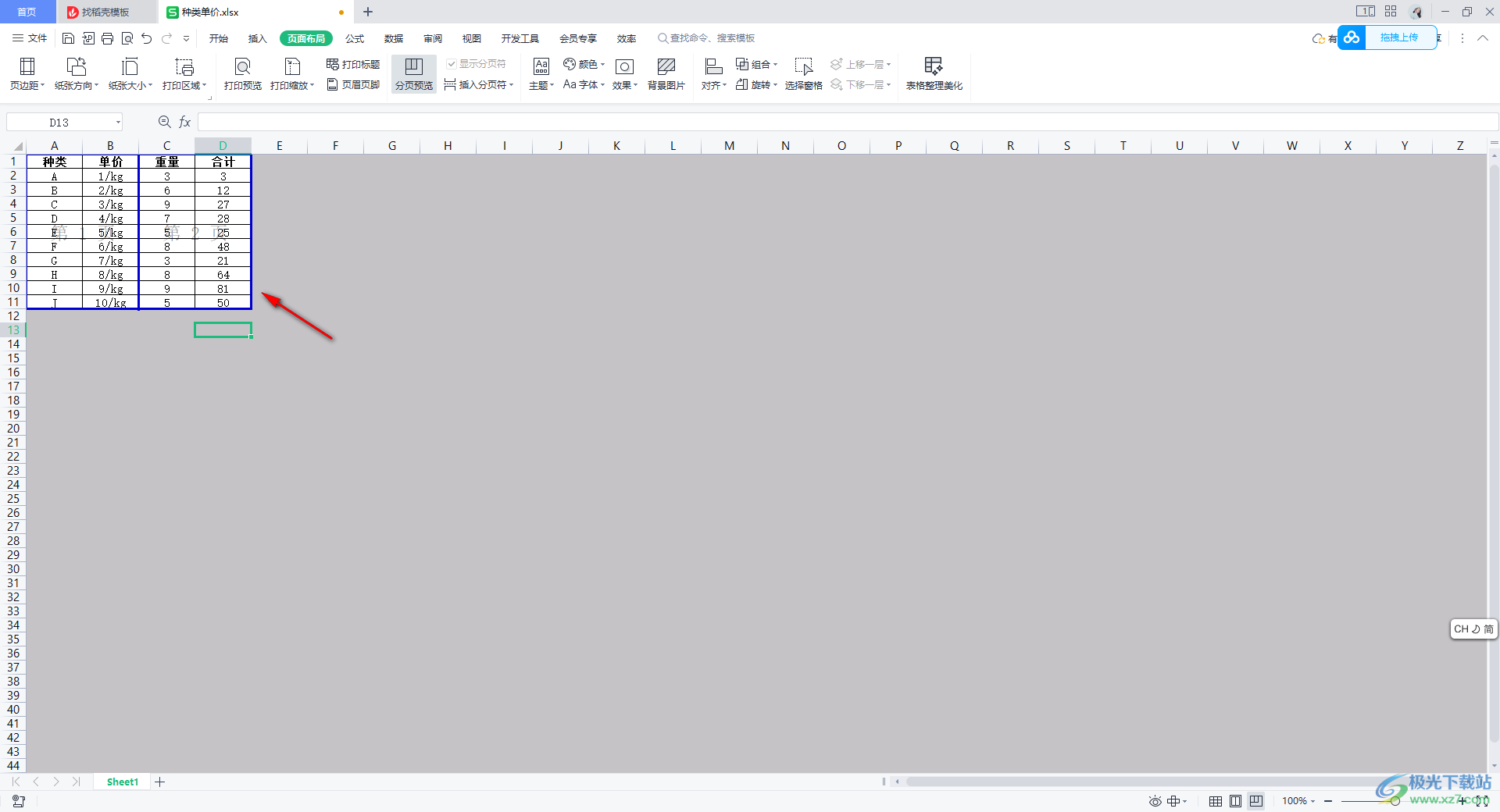Open the 数据 ribbon tab
Viewport: 1500px width, 812px height.
(x=394, y=38)
